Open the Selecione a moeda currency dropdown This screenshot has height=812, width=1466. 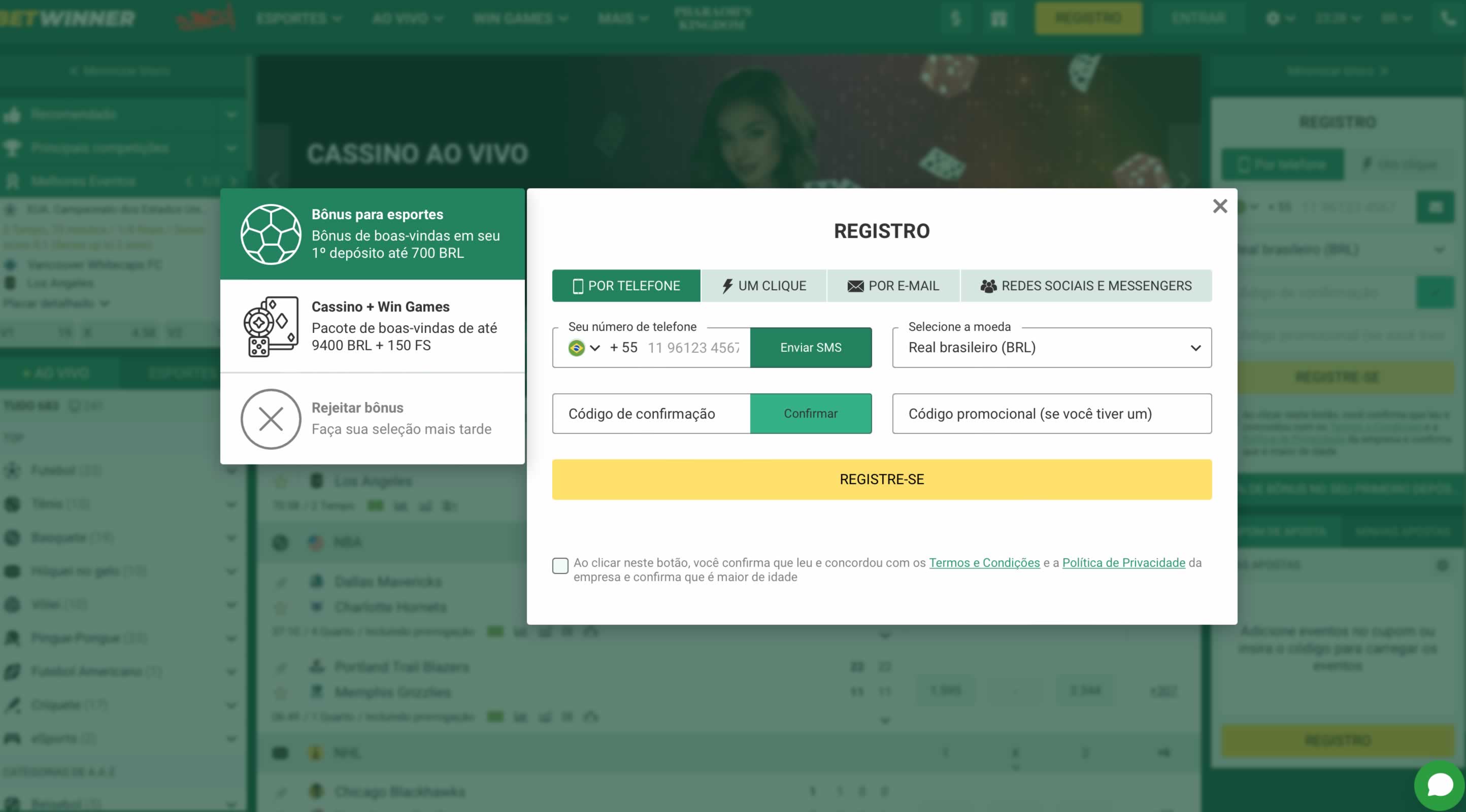[x=1052, y=348]
